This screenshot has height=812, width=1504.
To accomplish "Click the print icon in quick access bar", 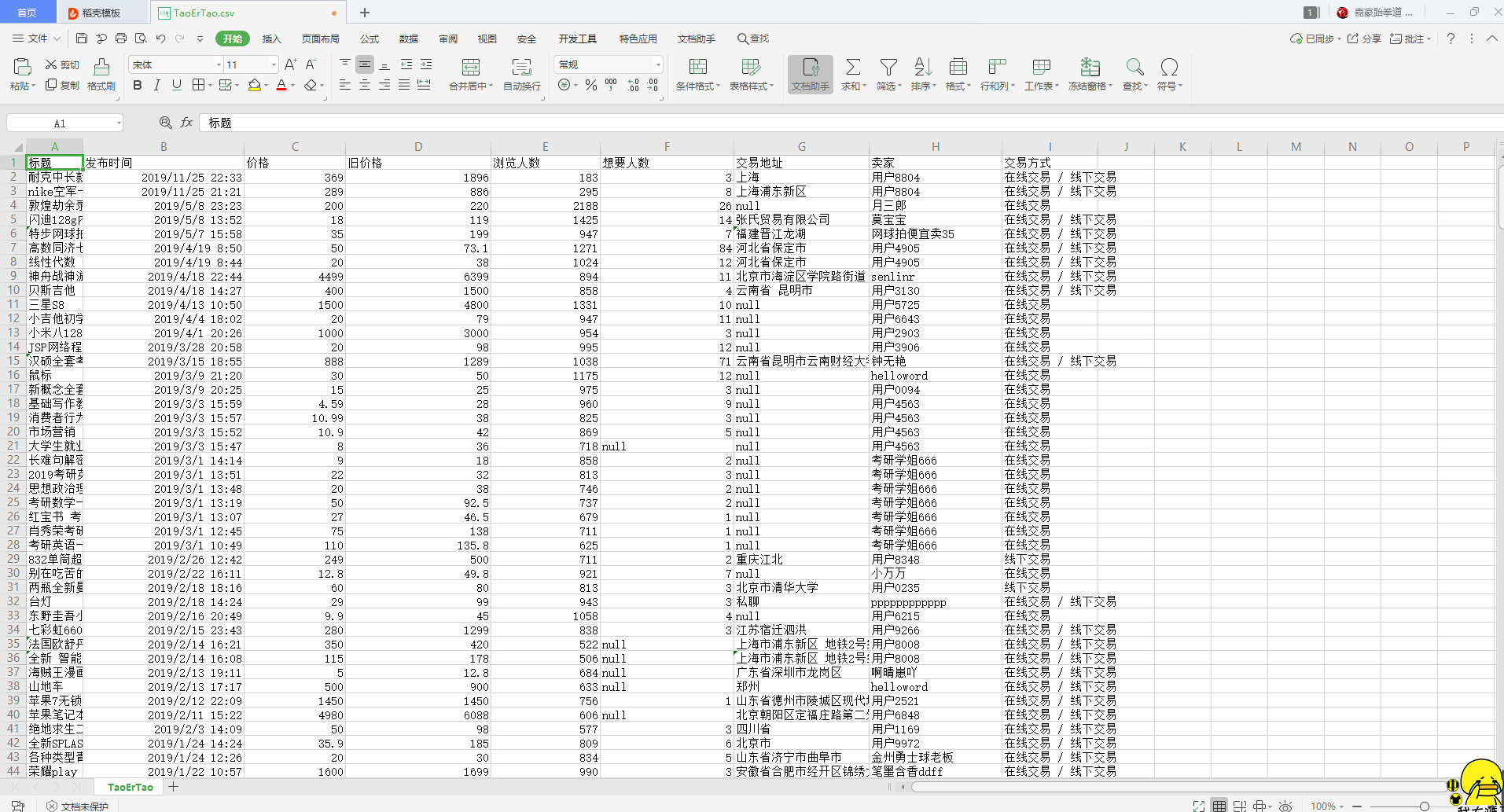I will tap(121, 39).
